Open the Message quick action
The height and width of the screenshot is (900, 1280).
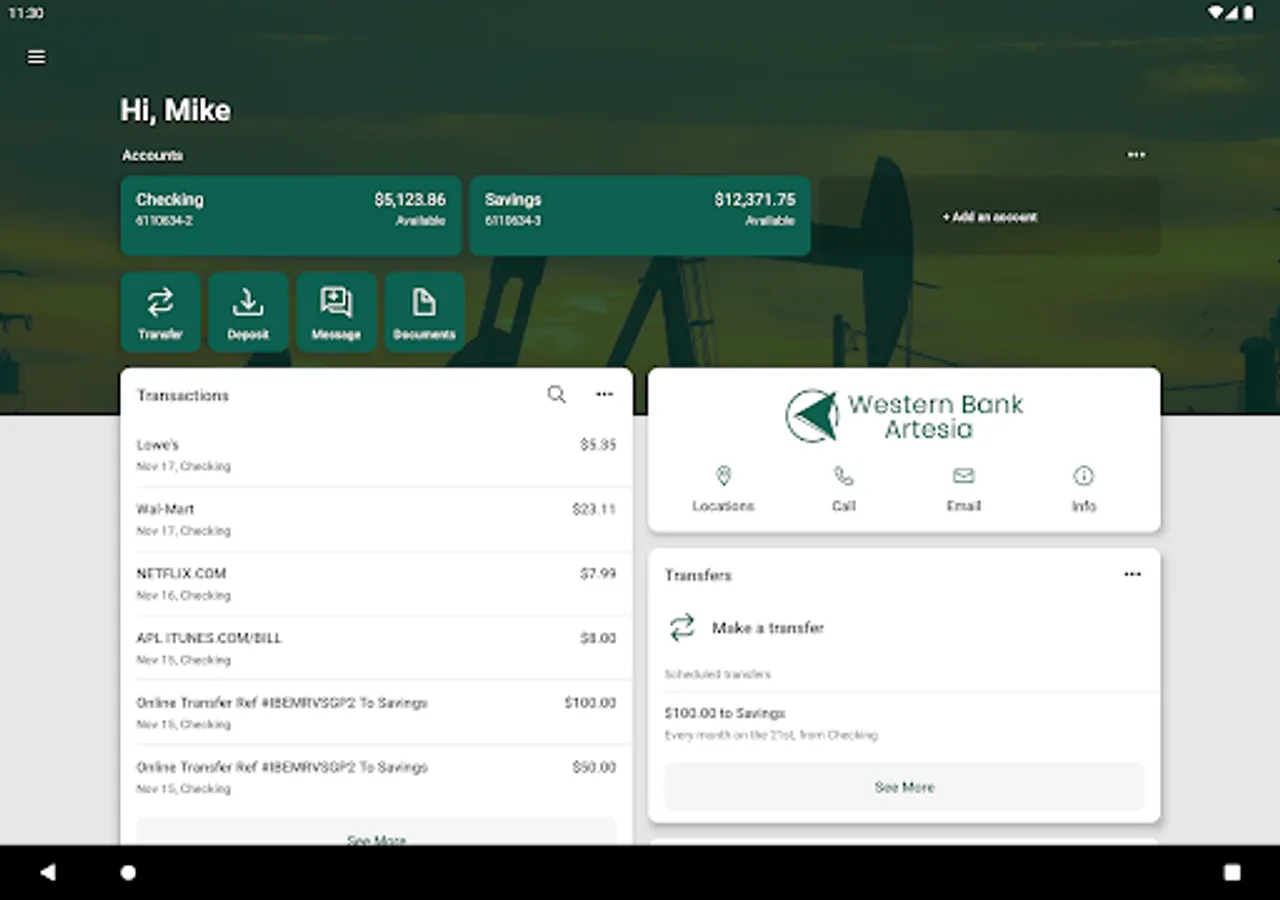pos(336,312)
